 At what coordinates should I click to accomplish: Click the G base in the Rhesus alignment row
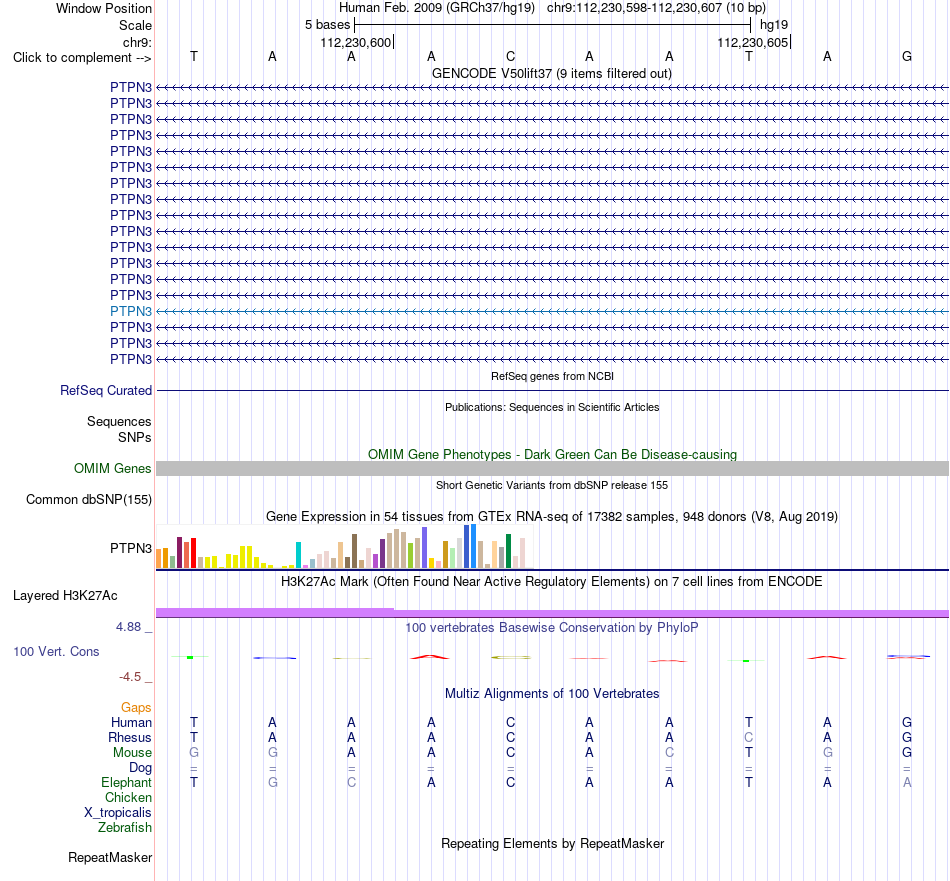click(x=907, y=737)
